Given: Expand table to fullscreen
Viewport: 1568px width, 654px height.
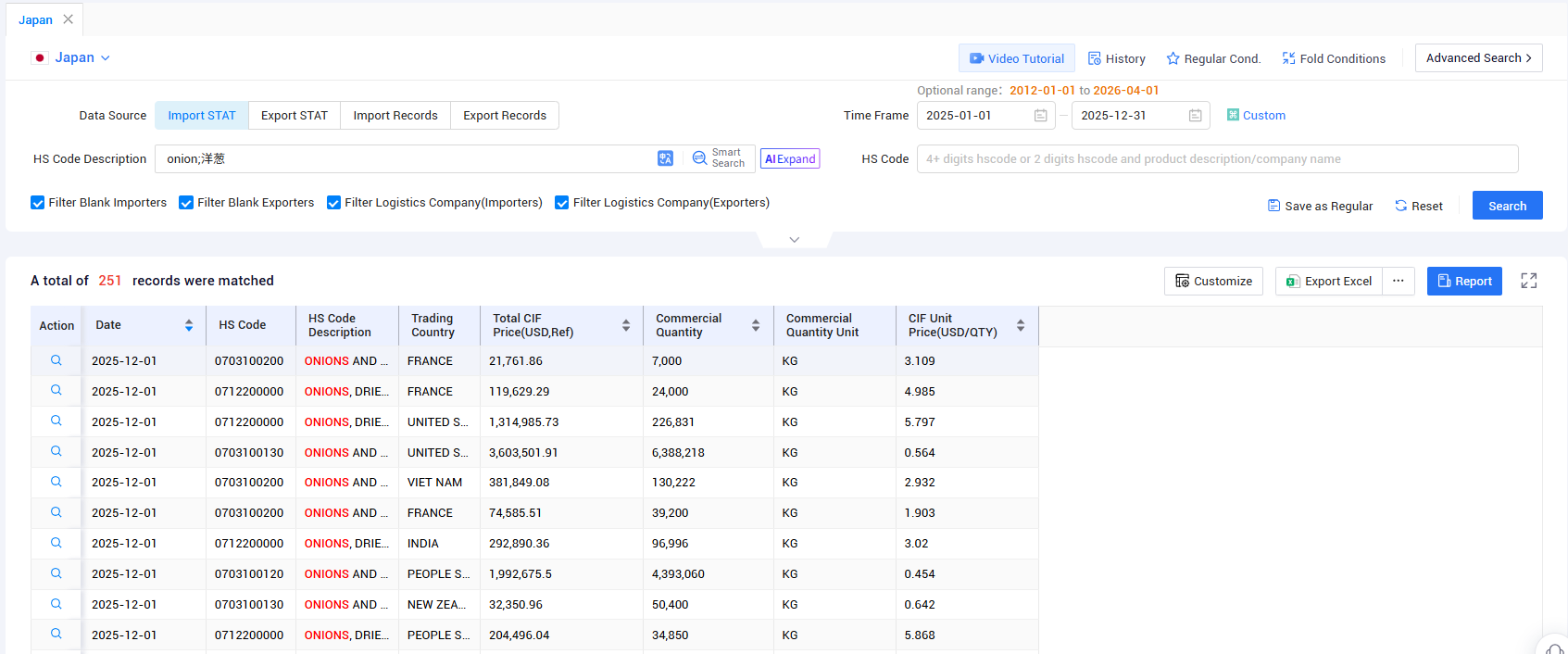Looking at the screenshot, I should click(x=1529, y=281).
